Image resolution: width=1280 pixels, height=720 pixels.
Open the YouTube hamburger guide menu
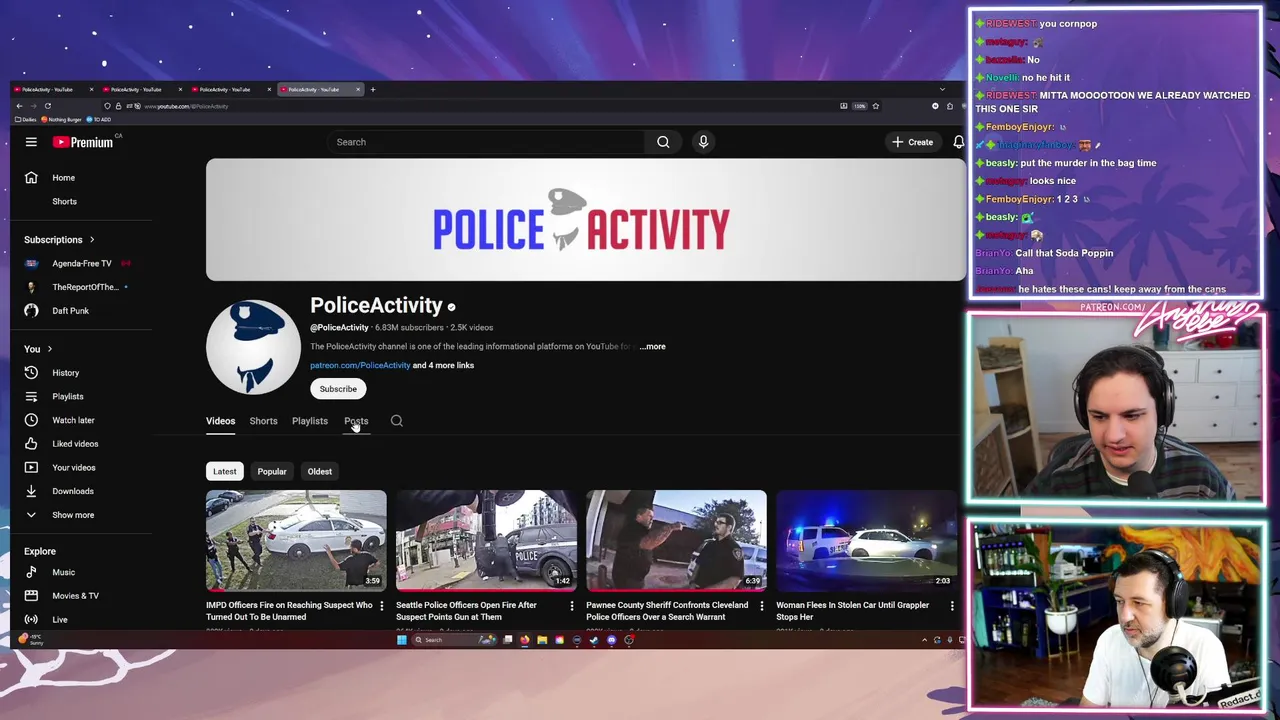(31, 142)
